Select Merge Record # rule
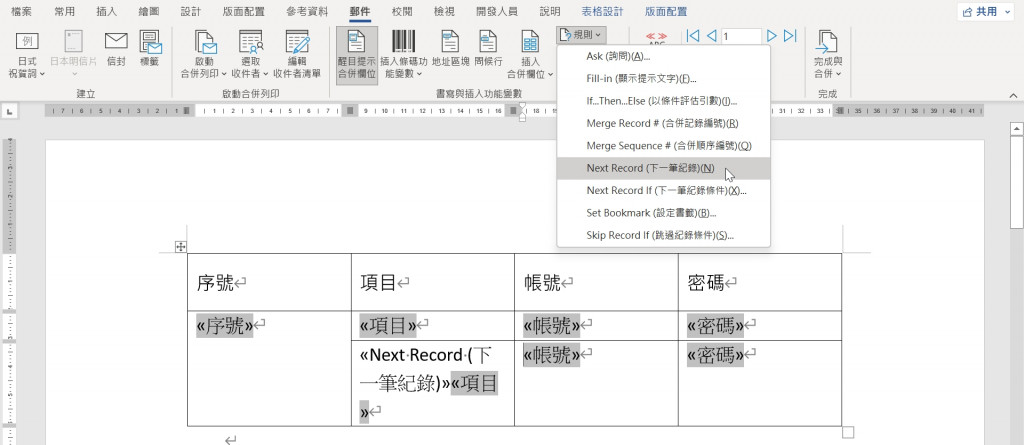 point(664,124)
